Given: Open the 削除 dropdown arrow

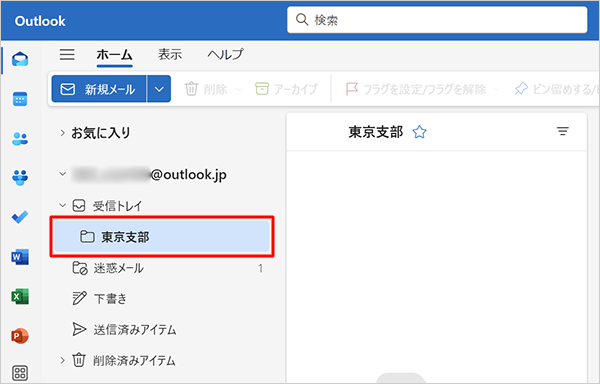Looking at the screenshot, I should click(238, 89).
